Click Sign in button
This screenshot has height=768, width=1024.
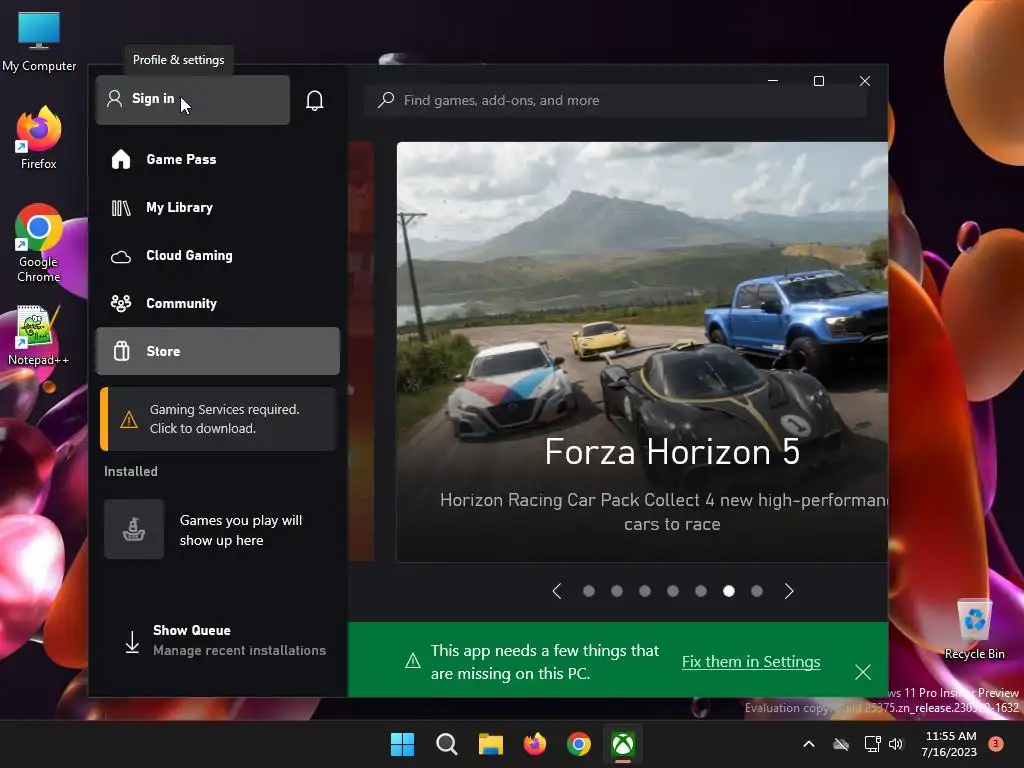click(x=193, y=99)
